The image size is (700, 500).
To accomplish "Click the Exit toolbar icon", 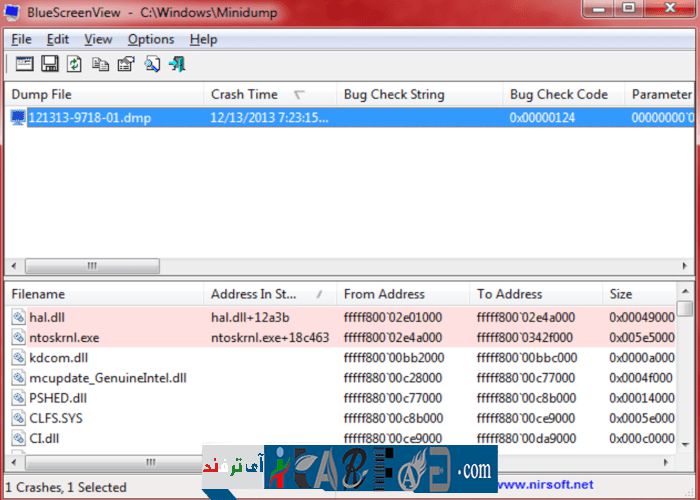I will [177, 64].
